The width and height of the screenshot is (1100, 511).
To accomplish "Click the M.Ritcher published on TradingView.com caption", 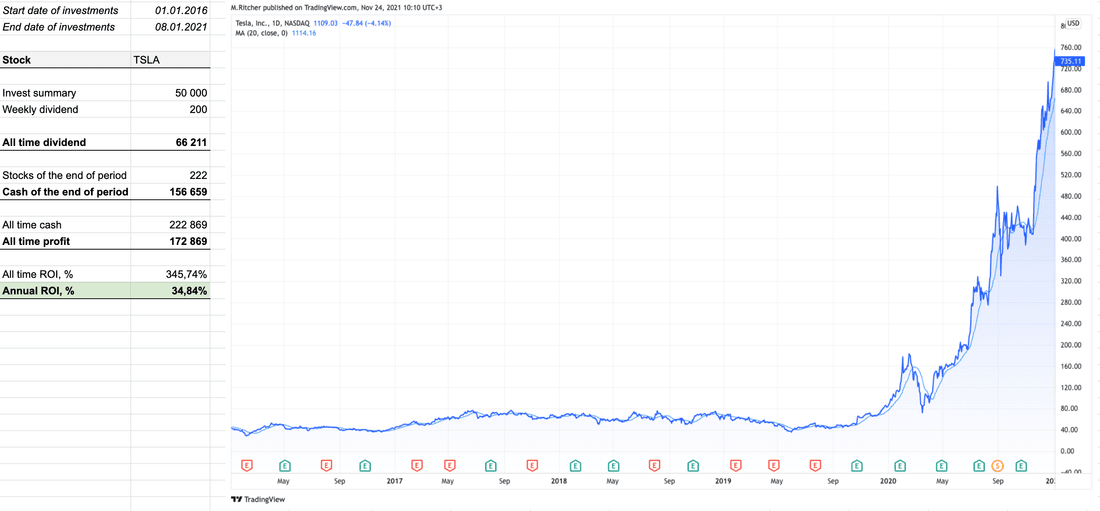I will coord(337,7).
